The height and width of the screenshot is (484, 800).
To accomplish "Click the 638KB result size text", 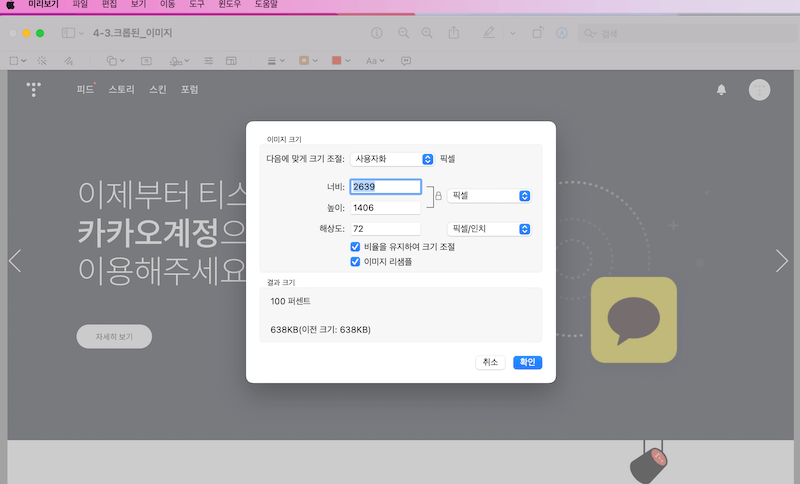I will coord(320,329).
